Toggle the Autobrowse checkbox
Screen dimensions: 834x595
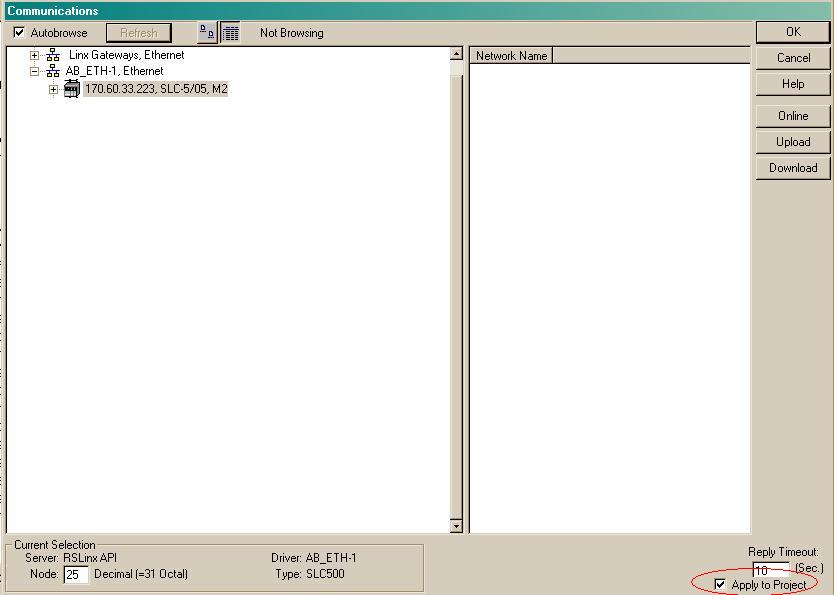coord(19,32)
